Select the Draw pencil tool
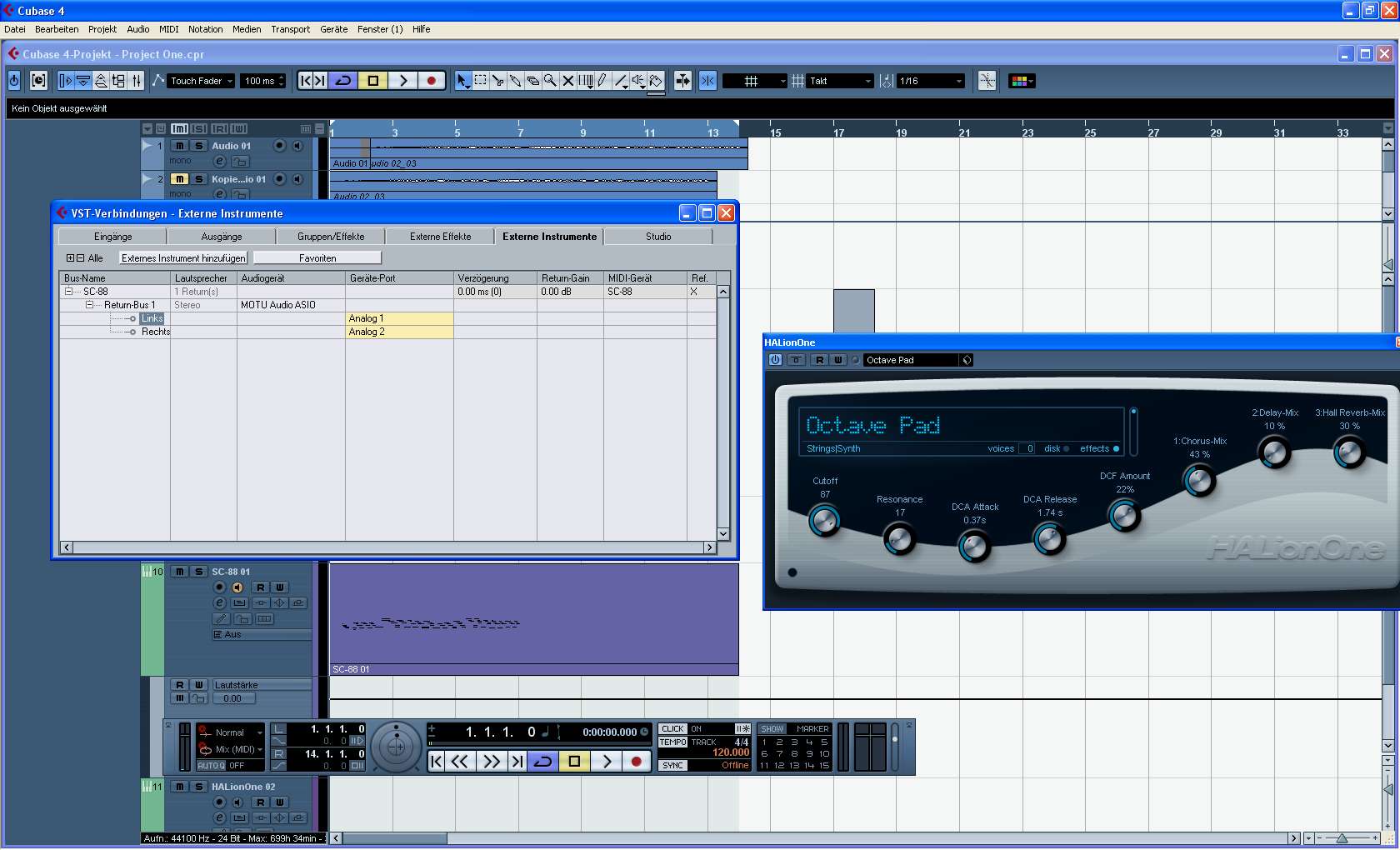Image resolution: width=1400 pixels, height=850 pixels. (602, 81)
